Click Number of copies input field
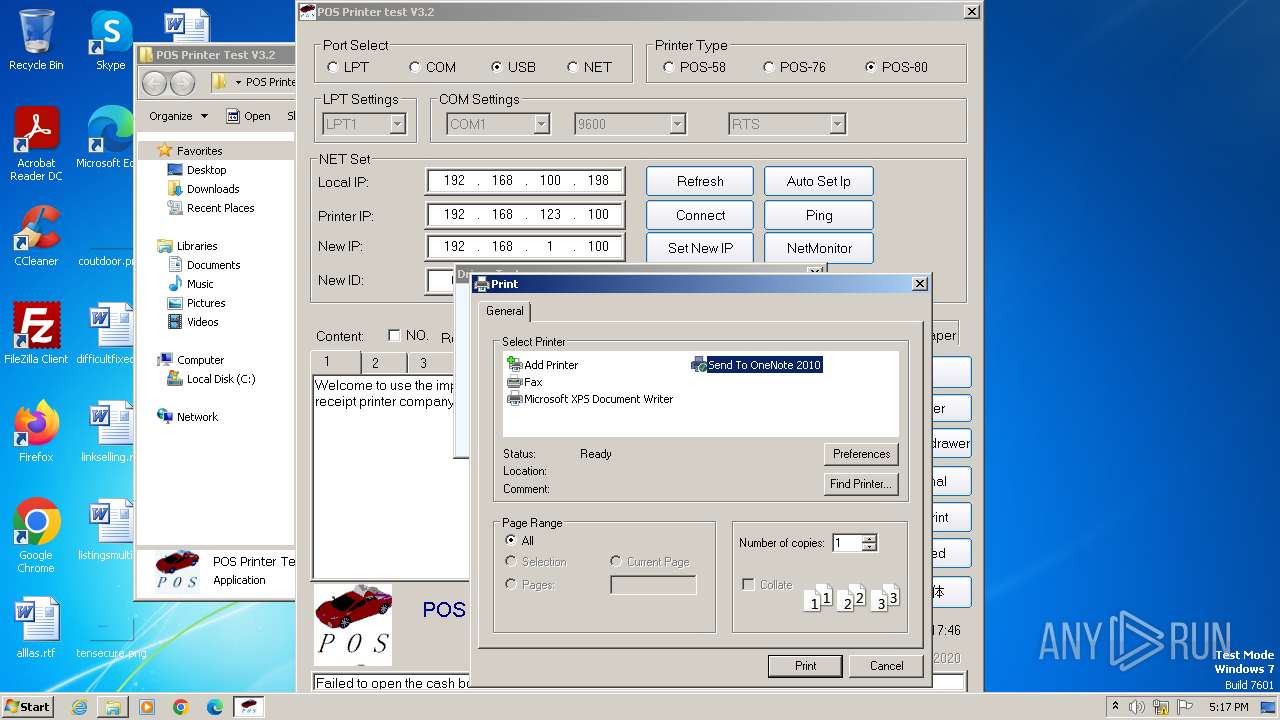Image resolution: width=1280 pixels, height=720 pixels. (846, 543)
